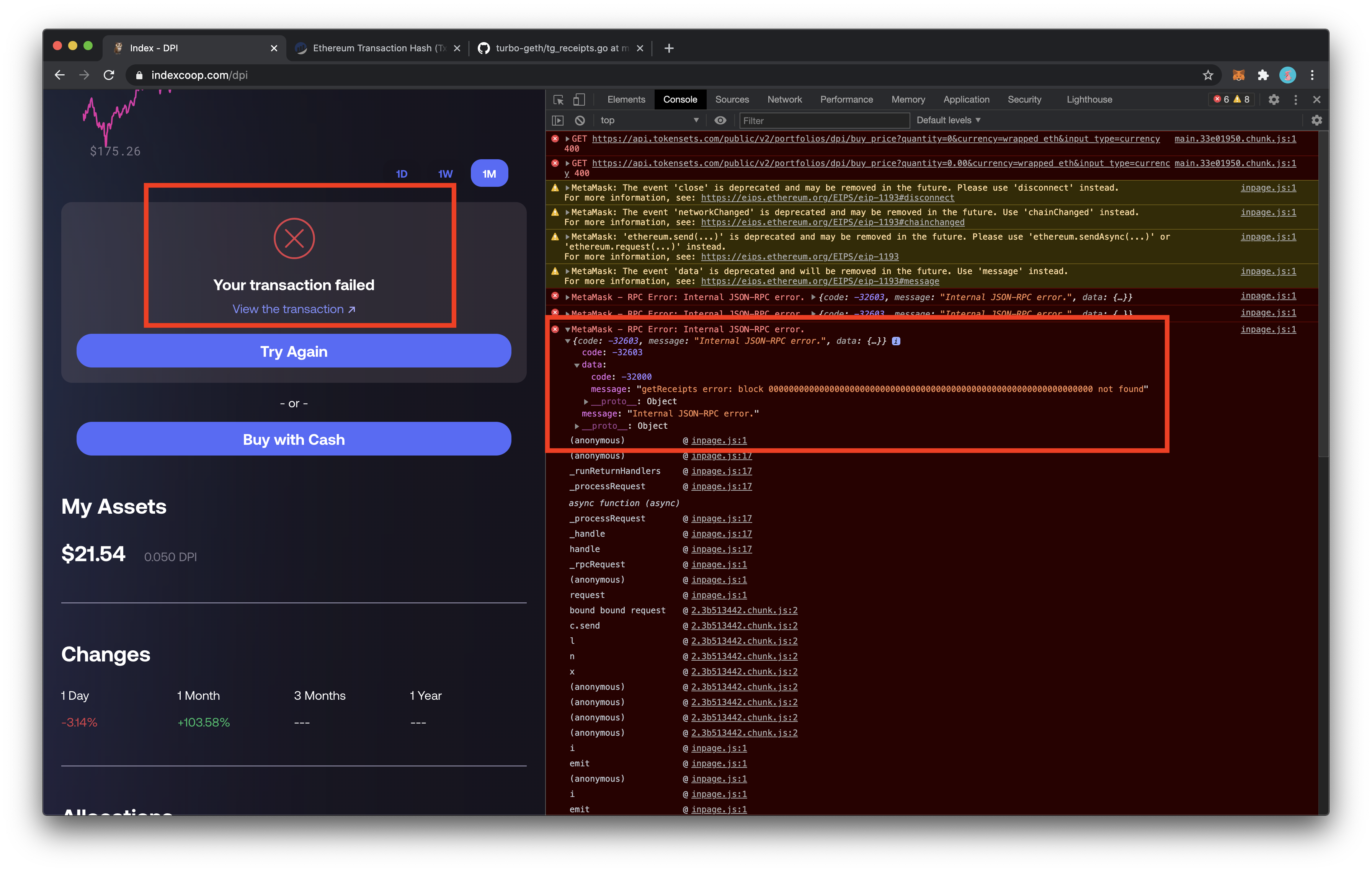Toggle the DevTools device toolbar icon
This screenshot has width=1372, height=872.
(579, 100)
